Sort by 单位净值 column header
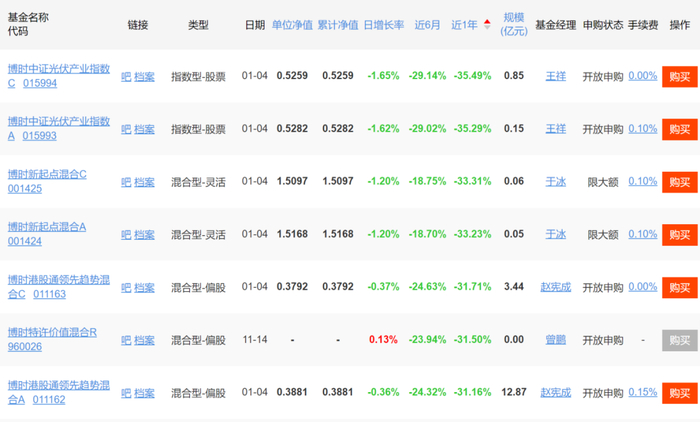 (x=291, y=24)
